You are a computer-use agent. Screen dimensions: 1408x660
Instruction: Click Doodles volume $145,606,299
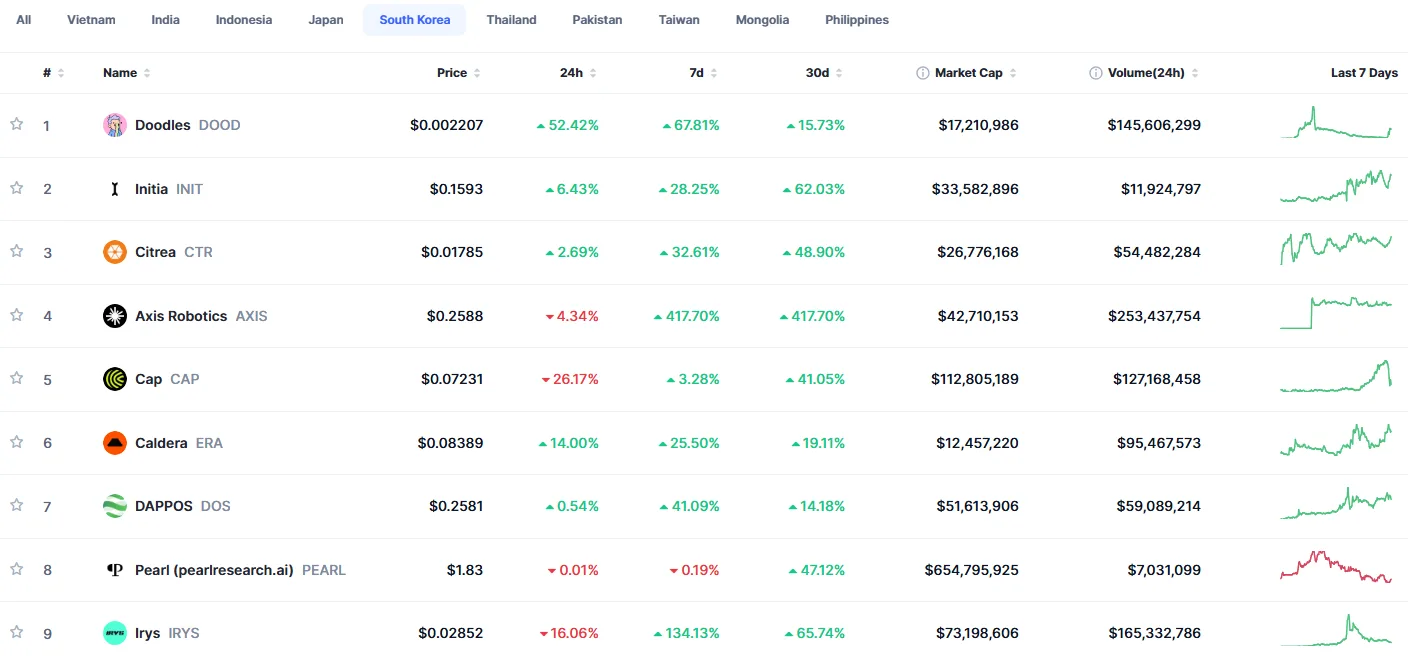tap(1154, 125)
